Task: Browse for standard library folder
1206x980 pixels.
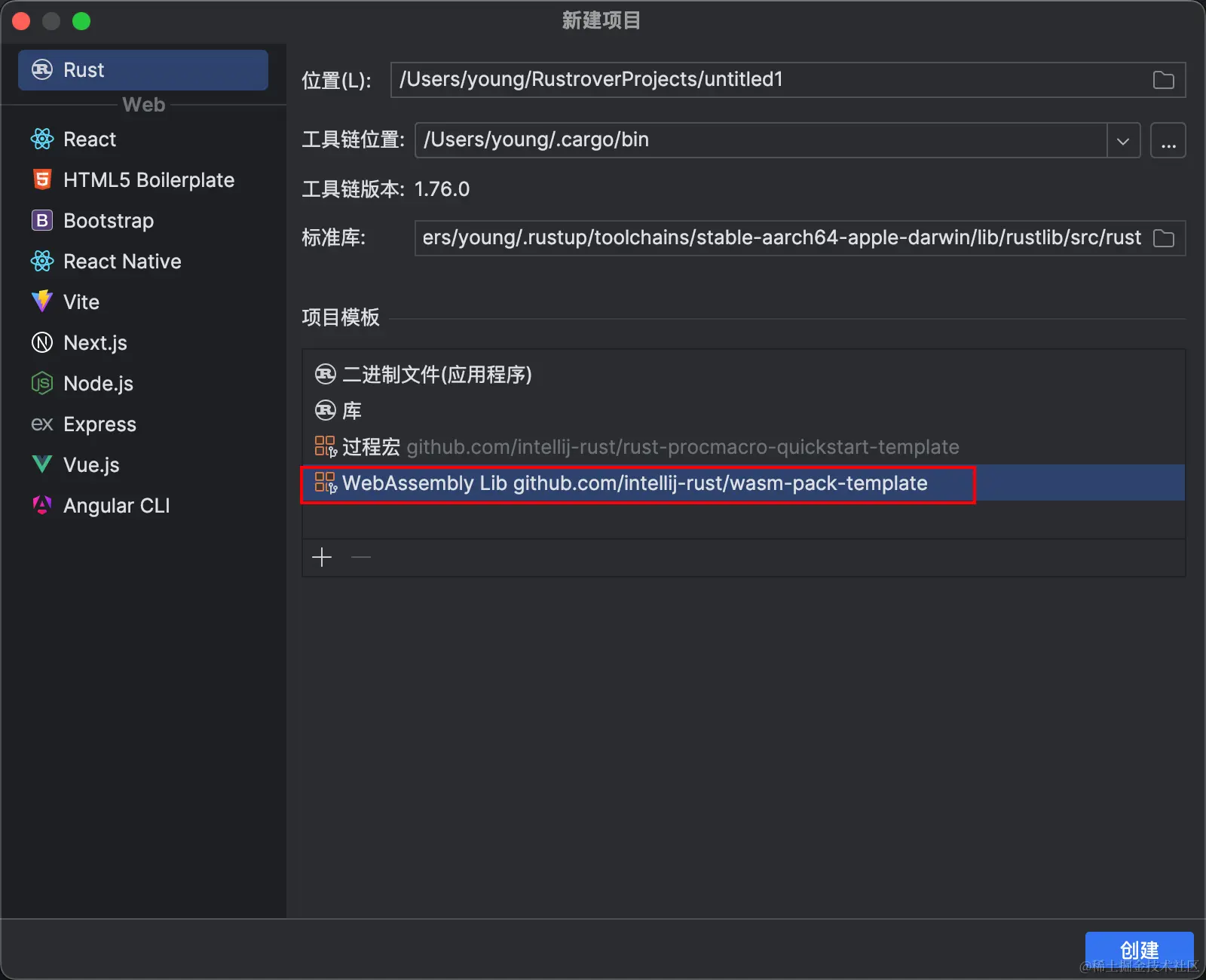Action: (1164, 238)
